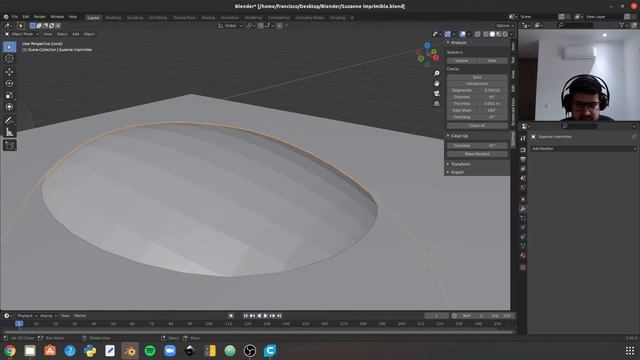Screen dimensions: 640x360
Task: Open the Edit menu
Action: pyautogui.click(x=26, y=17)
